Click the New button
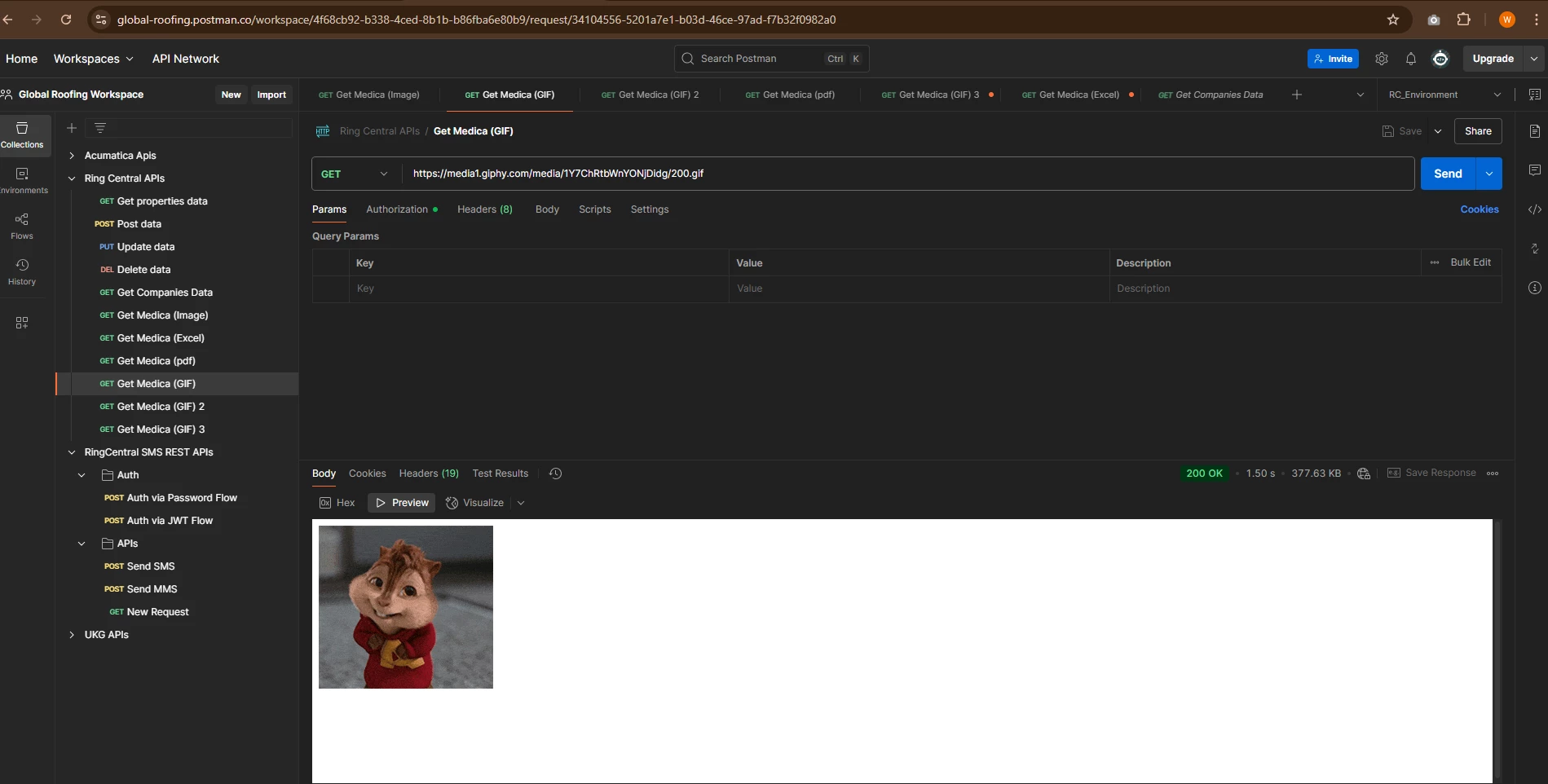Image resolution: width=1548 pixels, height=784 pixels. 231,95
